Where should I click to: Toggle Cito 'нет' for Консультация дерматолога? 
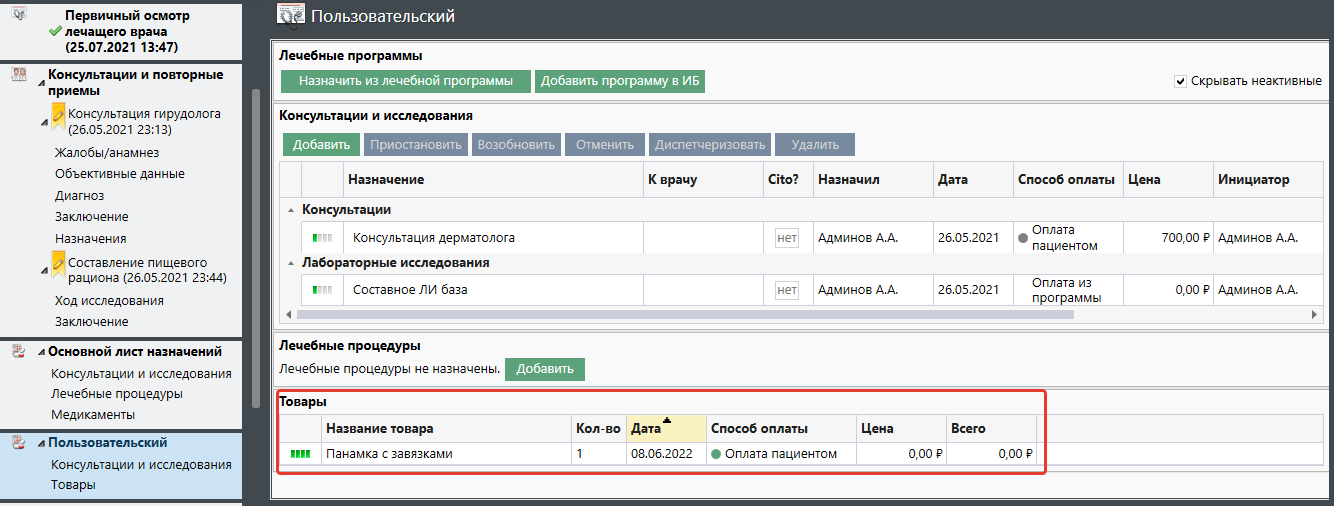click(x=787, y=238)
